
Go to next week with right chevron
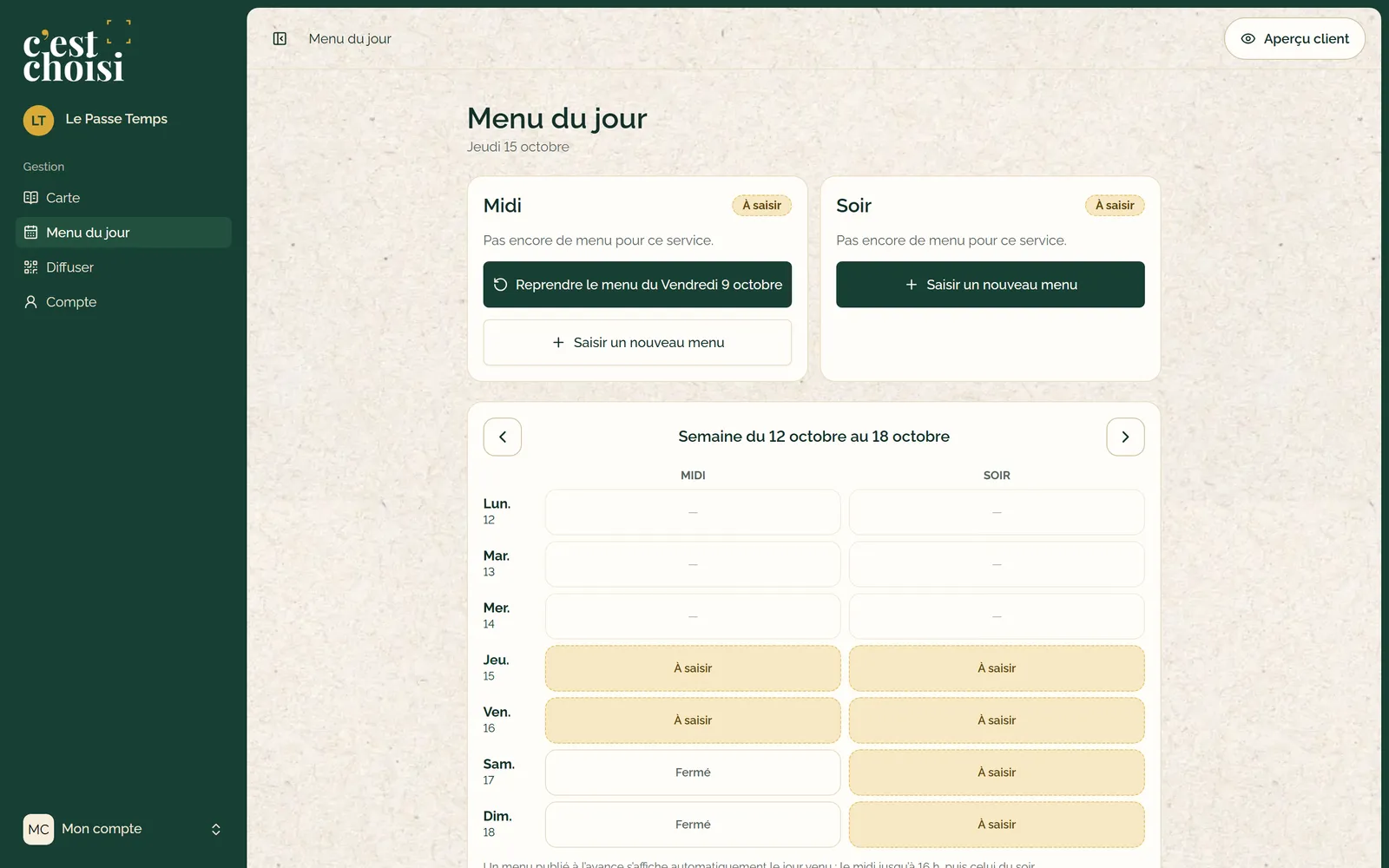point(1125,437)
